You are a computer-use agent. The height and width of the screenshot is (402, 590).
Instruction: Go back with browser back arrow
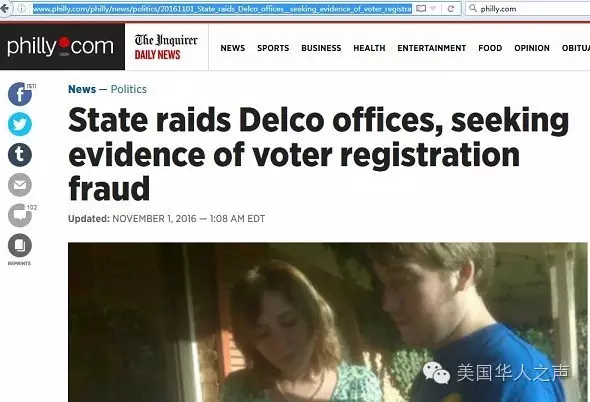[5, 8]
